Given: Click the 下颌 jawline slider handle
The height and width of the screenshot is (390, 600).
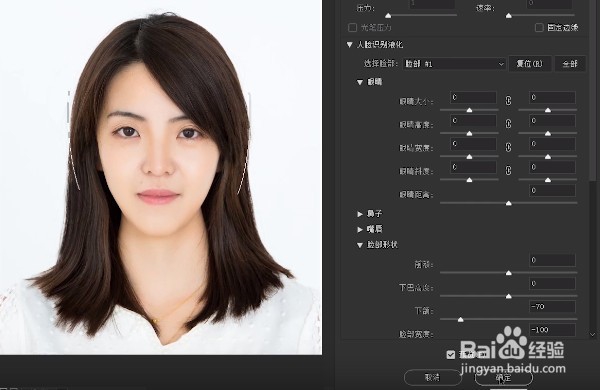Looking at the screenshot, I should (460, 320).
